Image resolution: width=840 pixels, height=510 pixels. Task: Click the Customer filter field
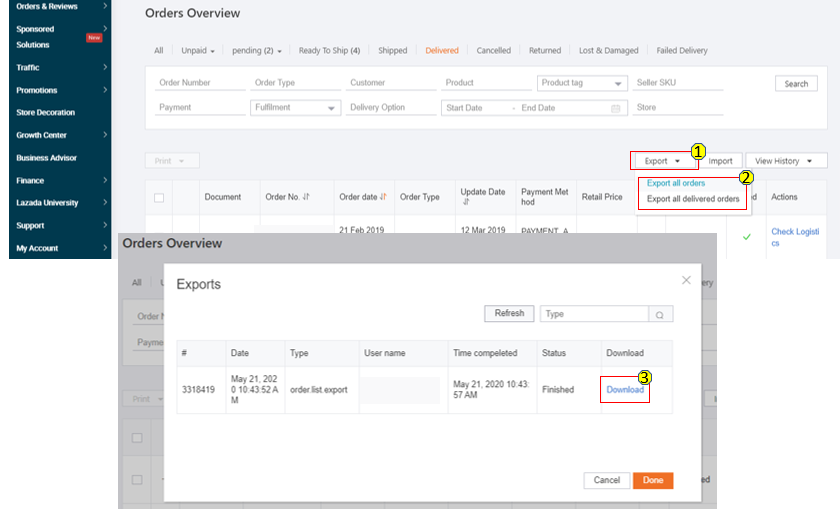(391, 82)
